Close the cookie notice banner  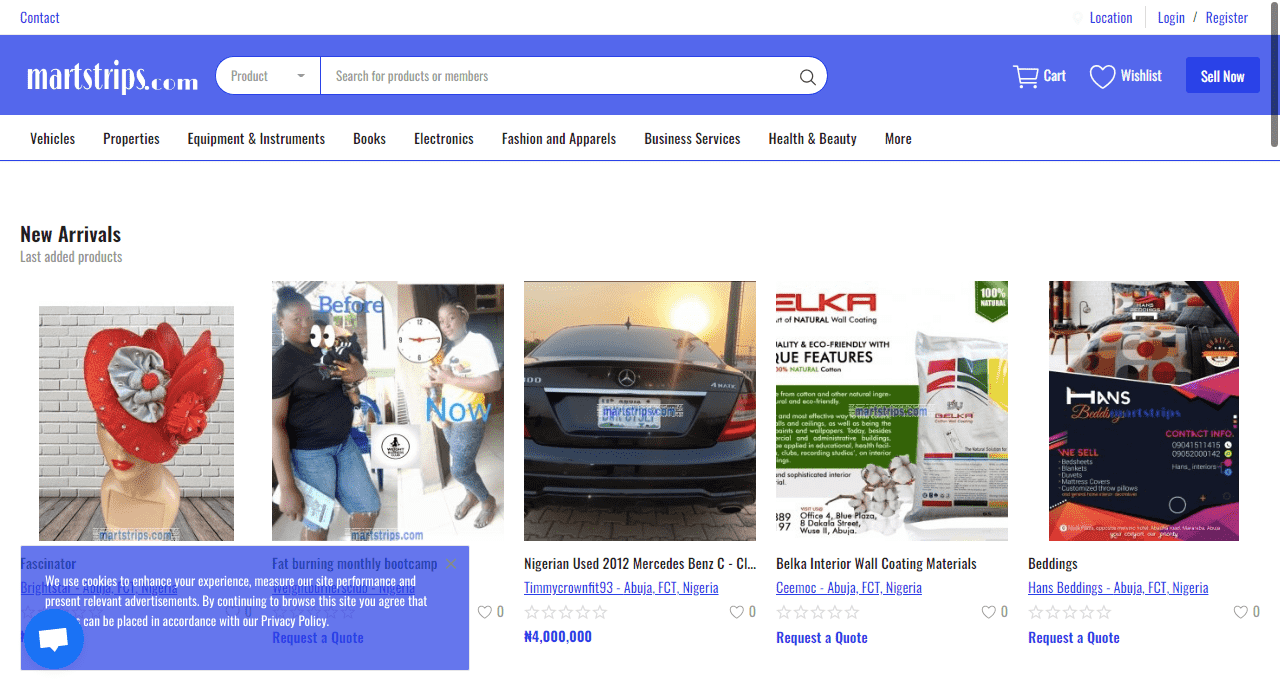click(451, 564)
